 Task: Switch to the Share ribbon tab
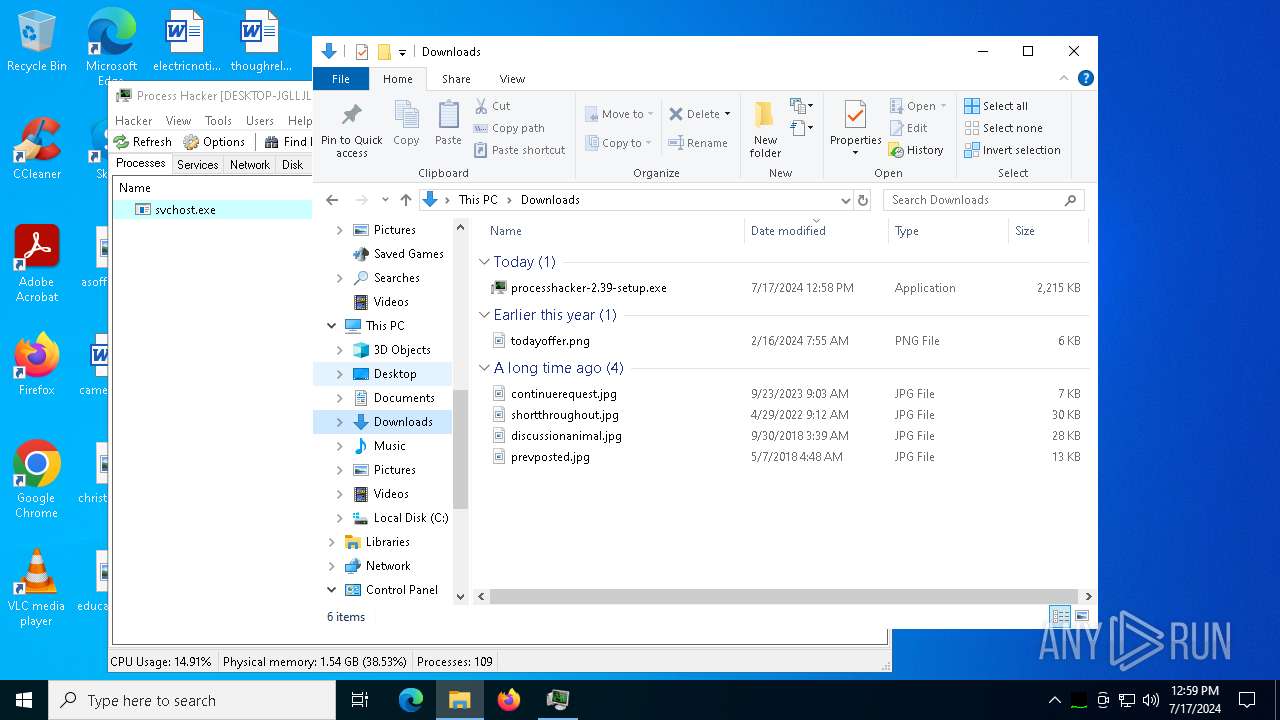pos(456,79)
